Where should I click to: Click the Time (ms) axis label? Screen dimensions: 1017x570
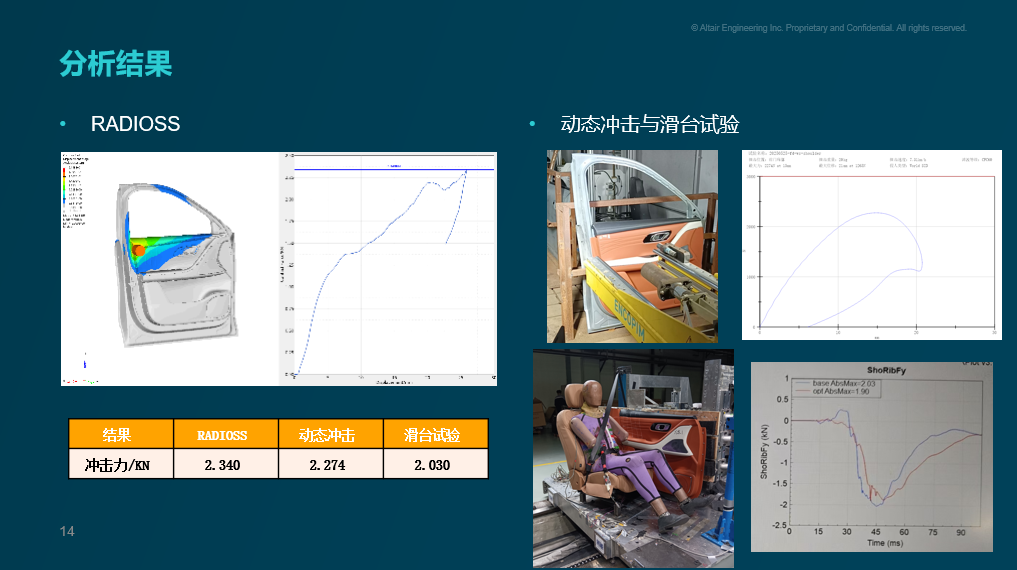pyautogui.click(x=885, y=543)
